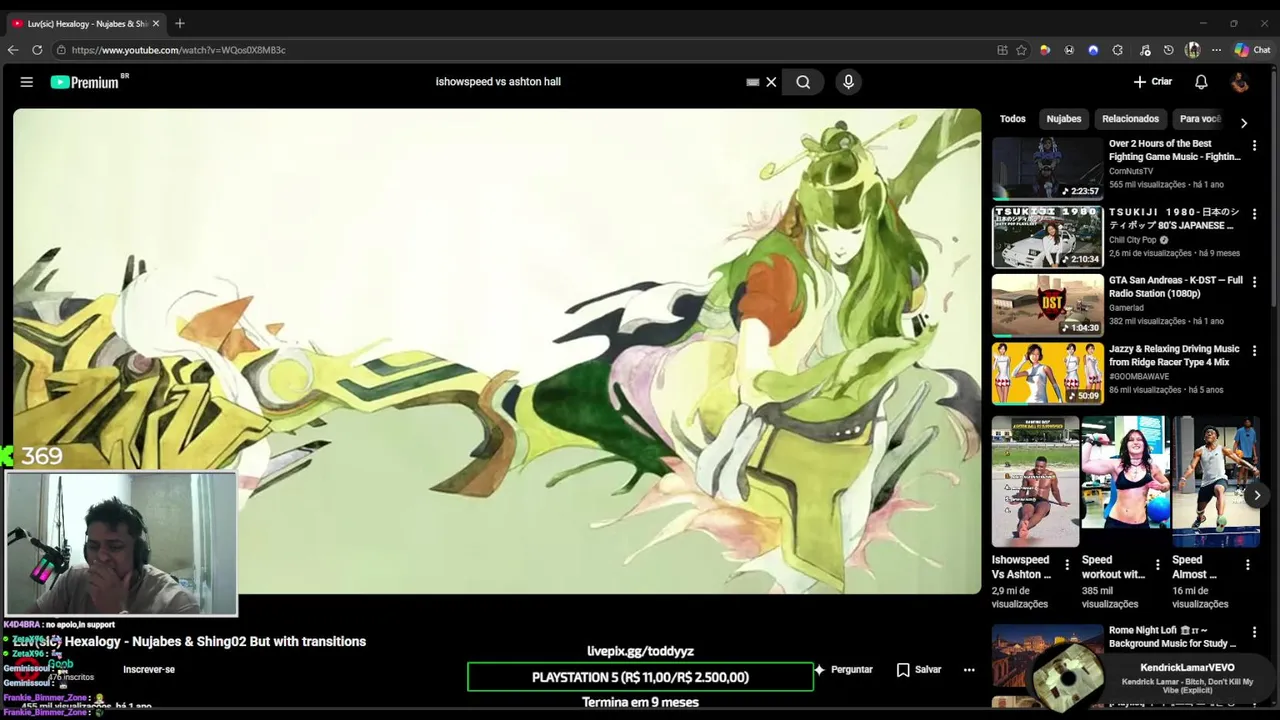Open the media control music-note icon

point(1144,50)
